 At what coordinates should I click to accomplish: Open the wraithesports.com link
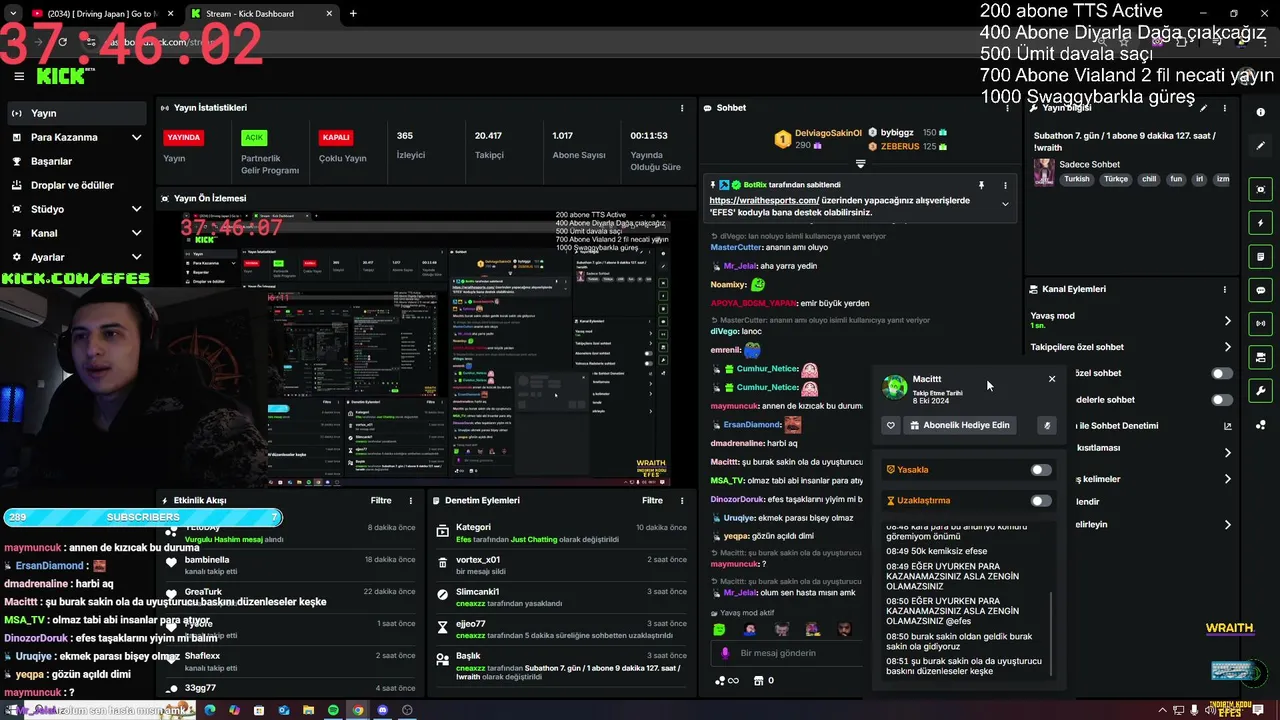pos(764,200)
